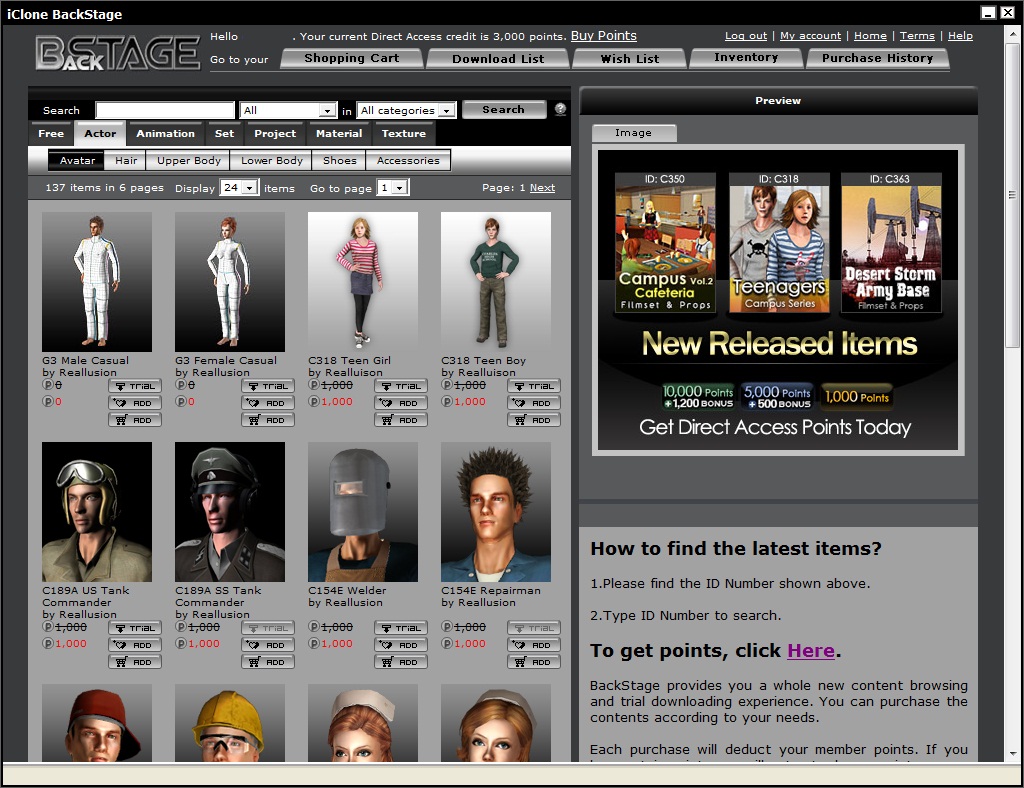This screenshot has height=788, width=1024.
Task: Select the Upper Body subcategory
Action: pyautogui.click(x=189, y=161)
